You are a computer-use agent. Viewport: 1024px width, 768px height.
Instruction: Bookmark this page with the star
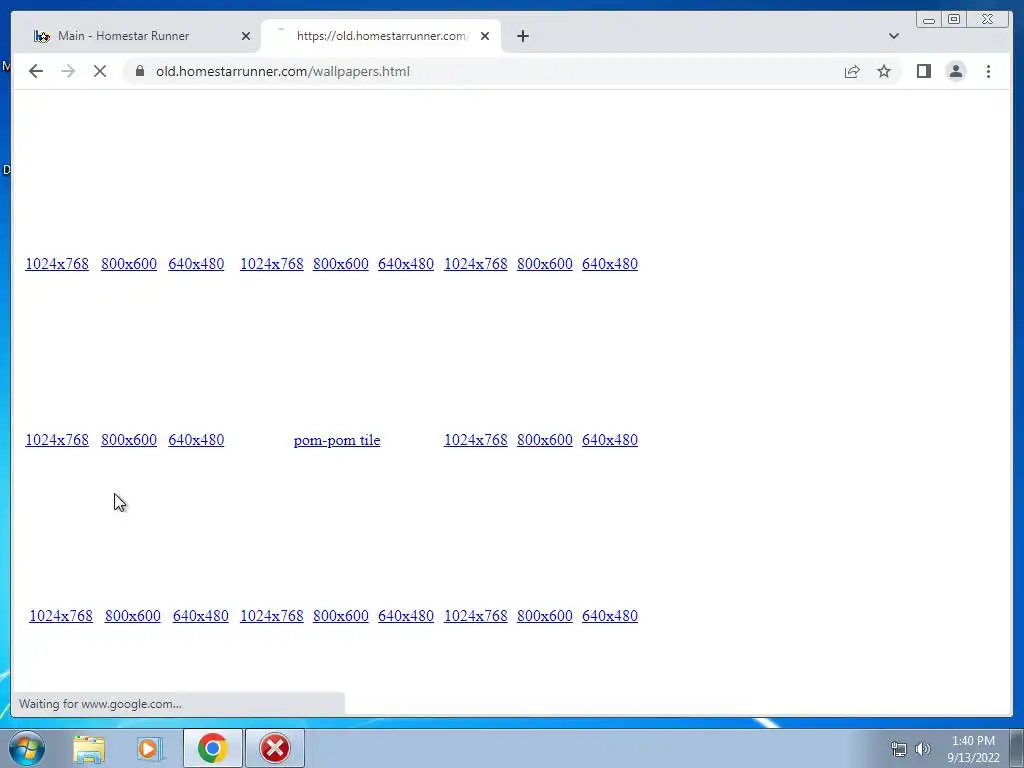(884, 71)
